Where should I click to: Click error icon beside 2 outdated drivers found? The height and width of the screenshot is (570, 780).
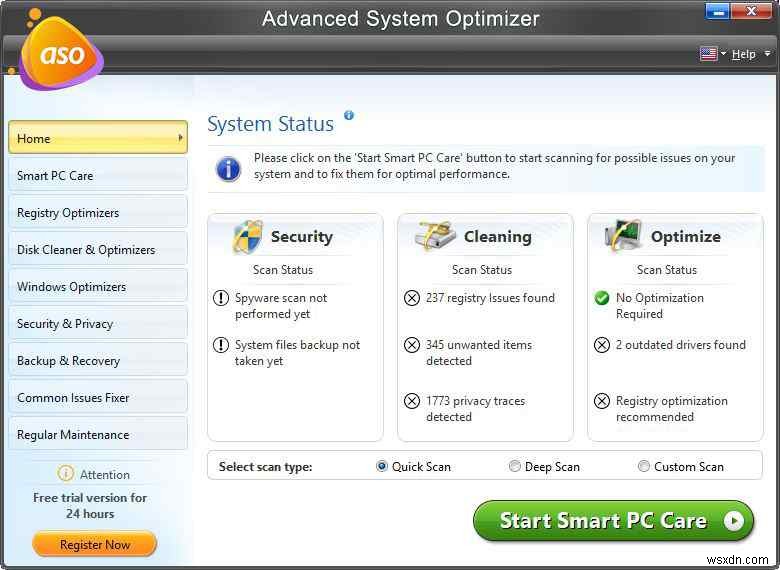(602, 345)
